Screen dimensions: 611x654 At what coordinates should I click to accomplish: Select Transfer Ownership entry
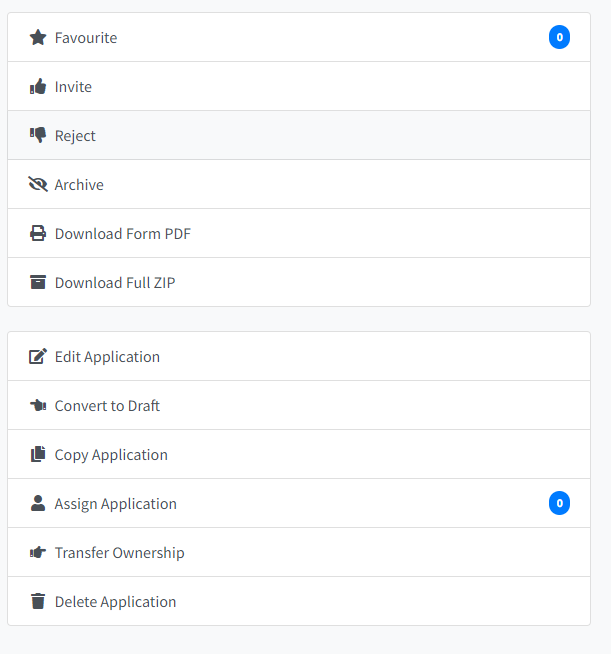(299, 552)
